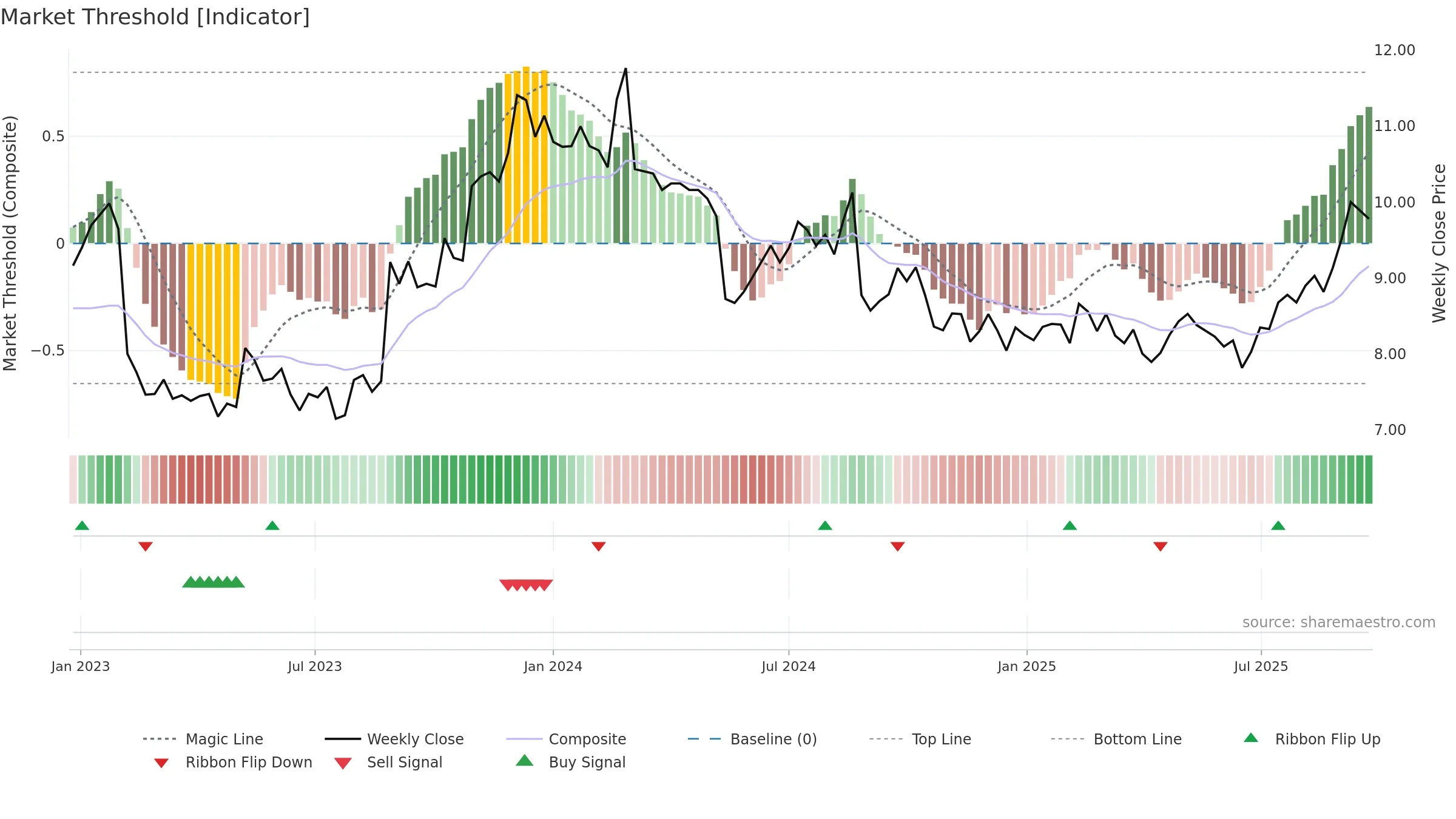
Task: Click the weekly close price peak in early 2024
Action: click(625, 69)
